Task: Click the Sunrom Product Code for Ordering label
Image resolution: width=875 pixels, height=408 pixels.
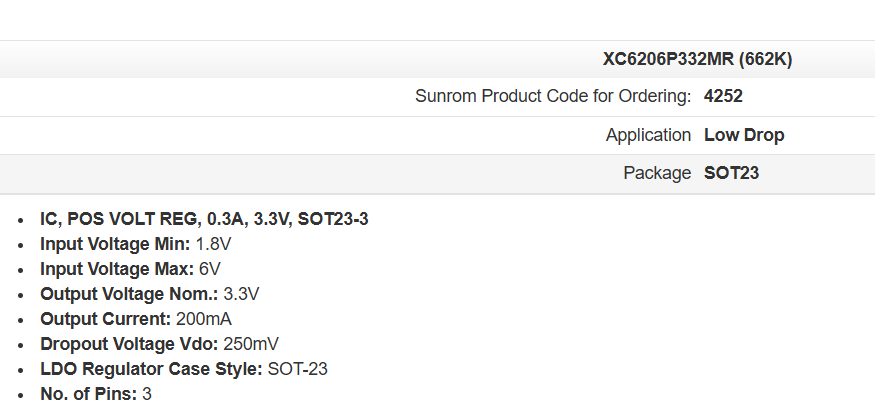Action: point(552,97)
